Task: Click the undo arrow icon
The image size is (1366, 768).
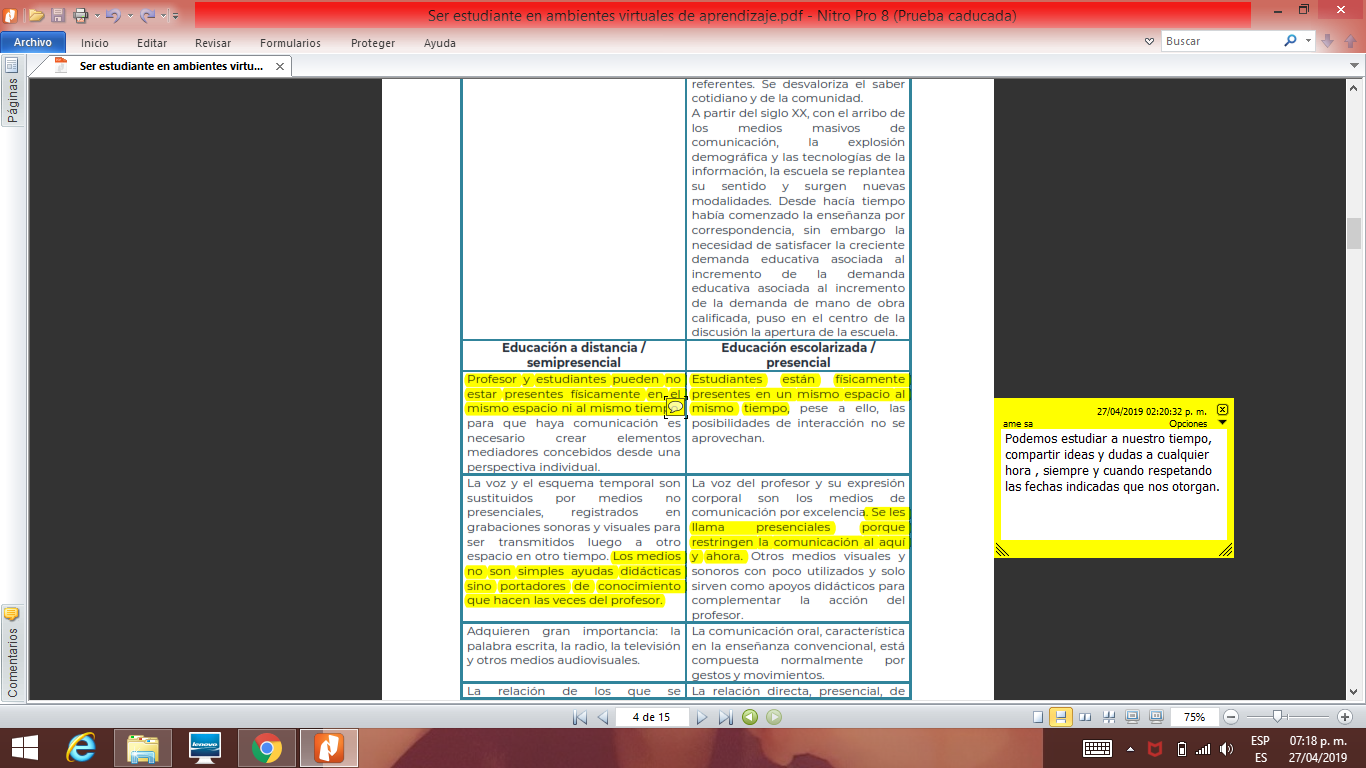Action: point(112,15)
